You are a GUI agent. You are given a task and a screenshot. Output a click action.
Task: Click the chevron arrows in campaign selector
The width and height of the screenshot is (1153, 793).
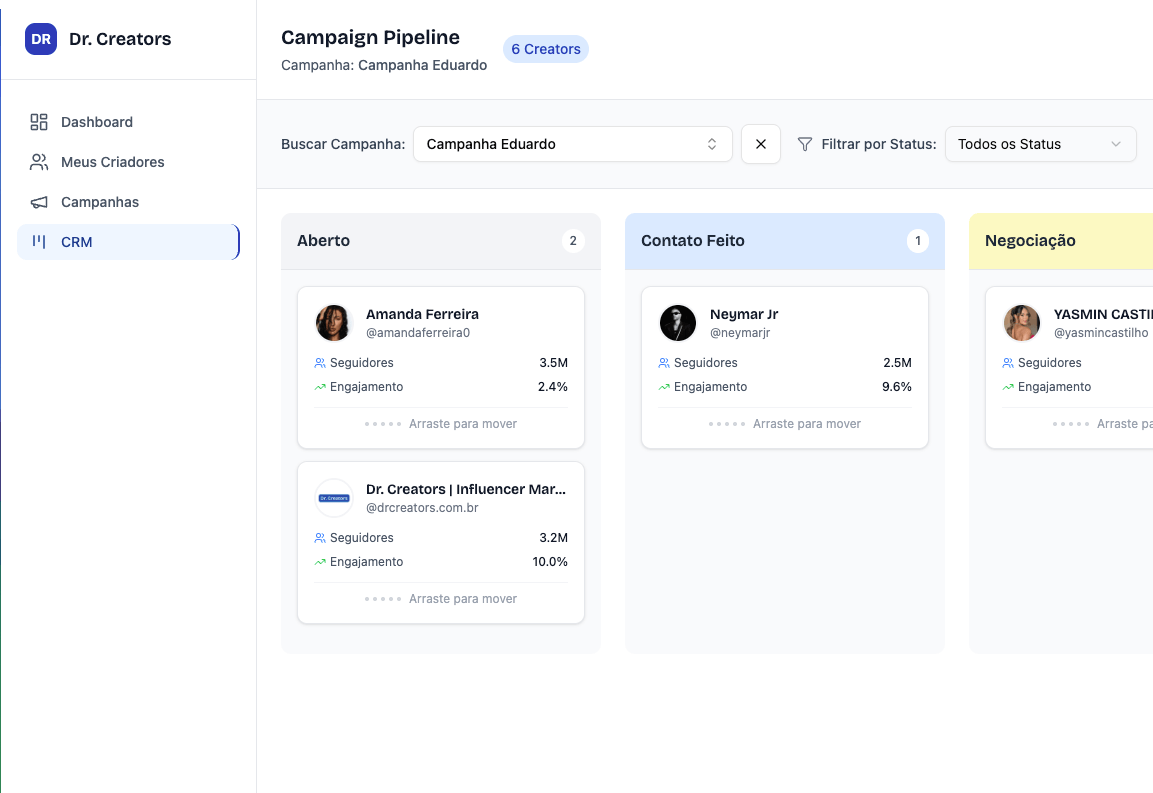(x=712, y=144)
